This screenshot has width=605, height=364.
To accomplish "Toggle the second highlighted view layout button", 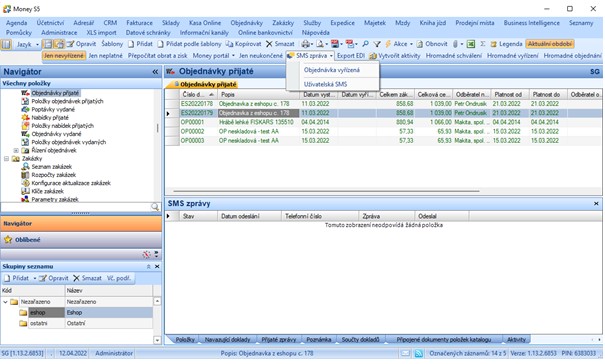I will click(x=59, y=44).
